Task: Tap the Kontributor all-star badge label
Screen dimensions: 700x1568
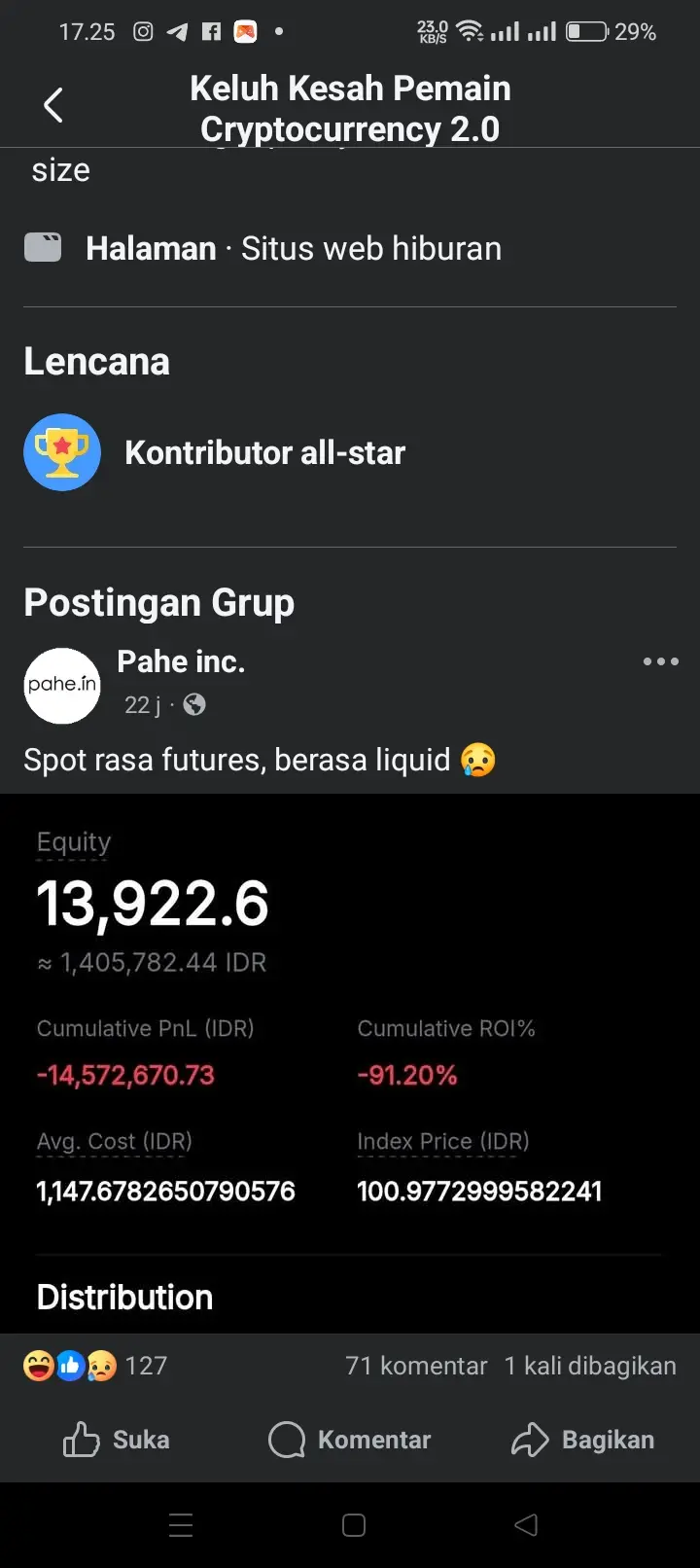Action: coord(264,452)
